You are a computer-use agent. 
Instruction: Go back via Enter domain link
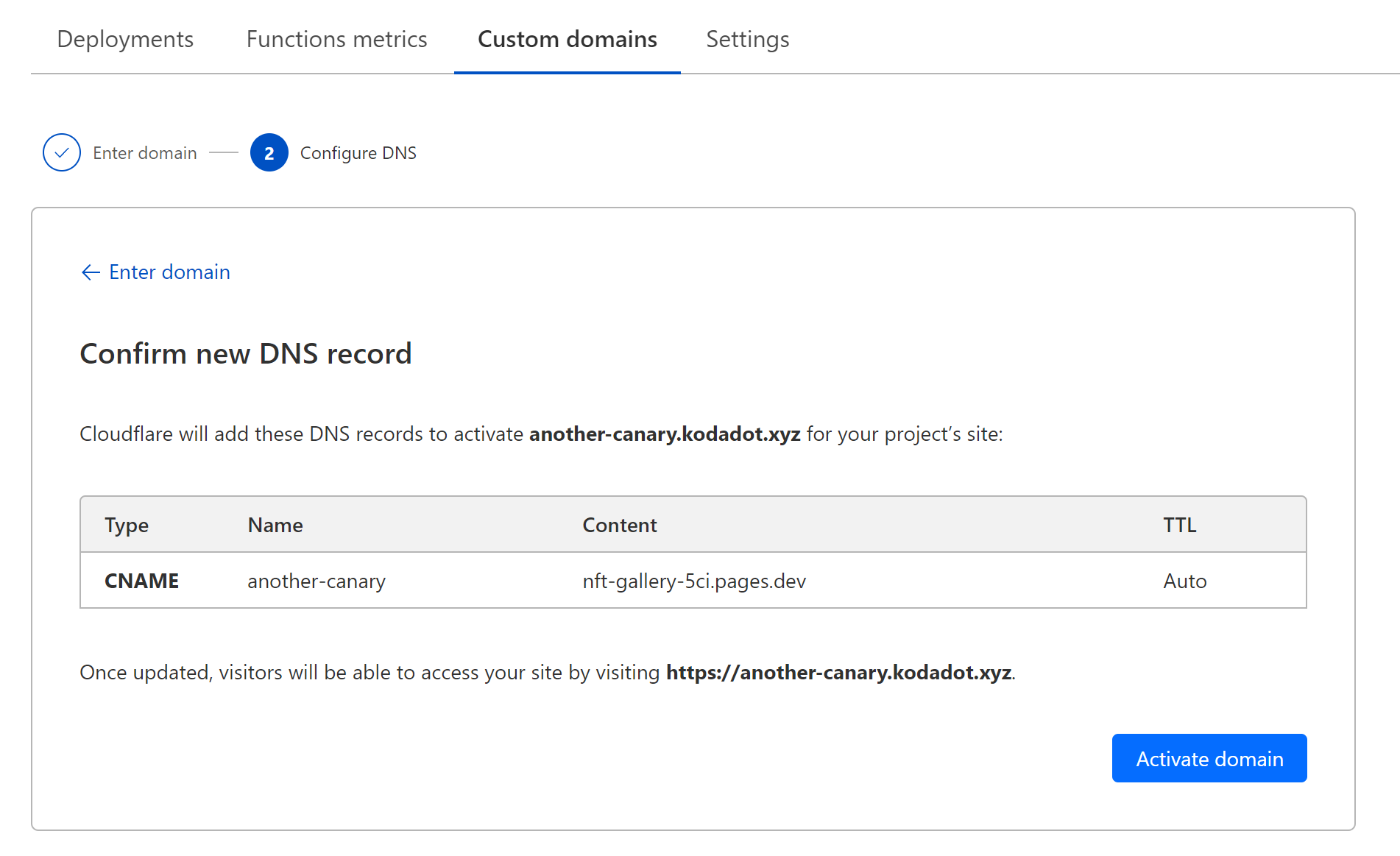click(155, 272)
